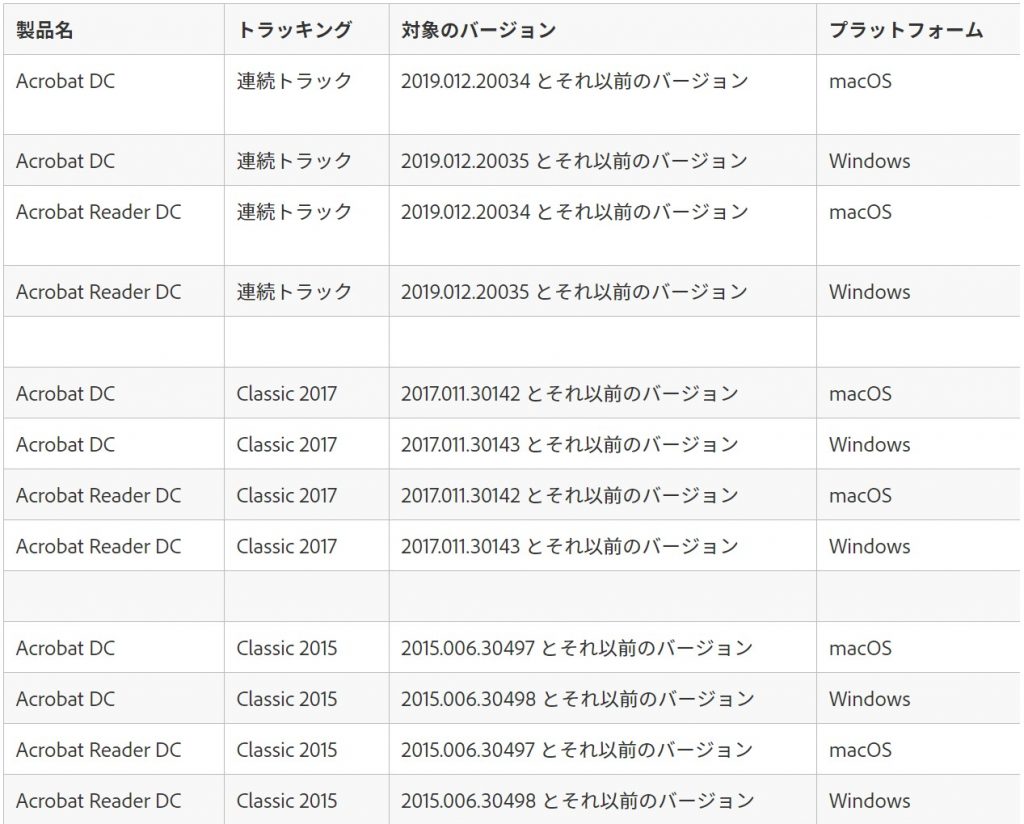Click version 2017.011.30142 in the Acrobat DC row
This screenshot has width=1024, height=824.
pos(460,393)
